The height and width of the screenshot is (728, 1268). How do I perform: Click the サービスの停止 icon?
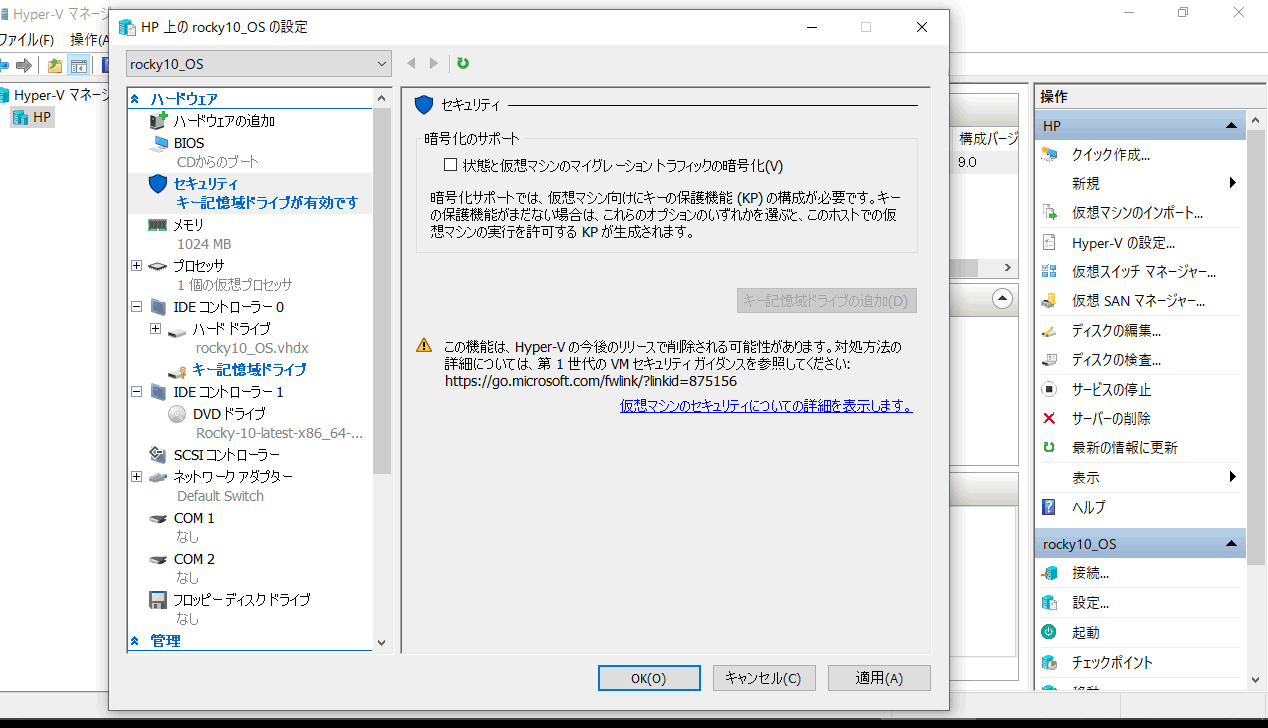[1049, 389]
